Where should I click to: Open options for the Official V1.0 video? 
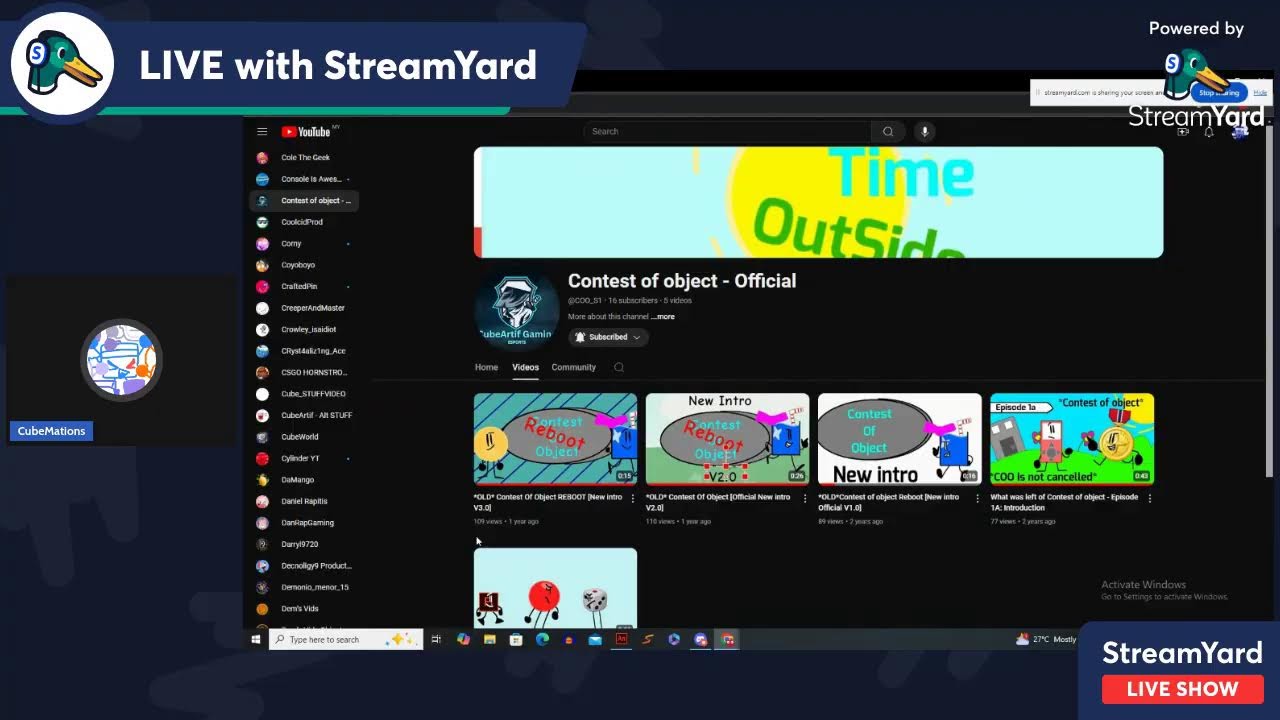(x=977, y=498)
